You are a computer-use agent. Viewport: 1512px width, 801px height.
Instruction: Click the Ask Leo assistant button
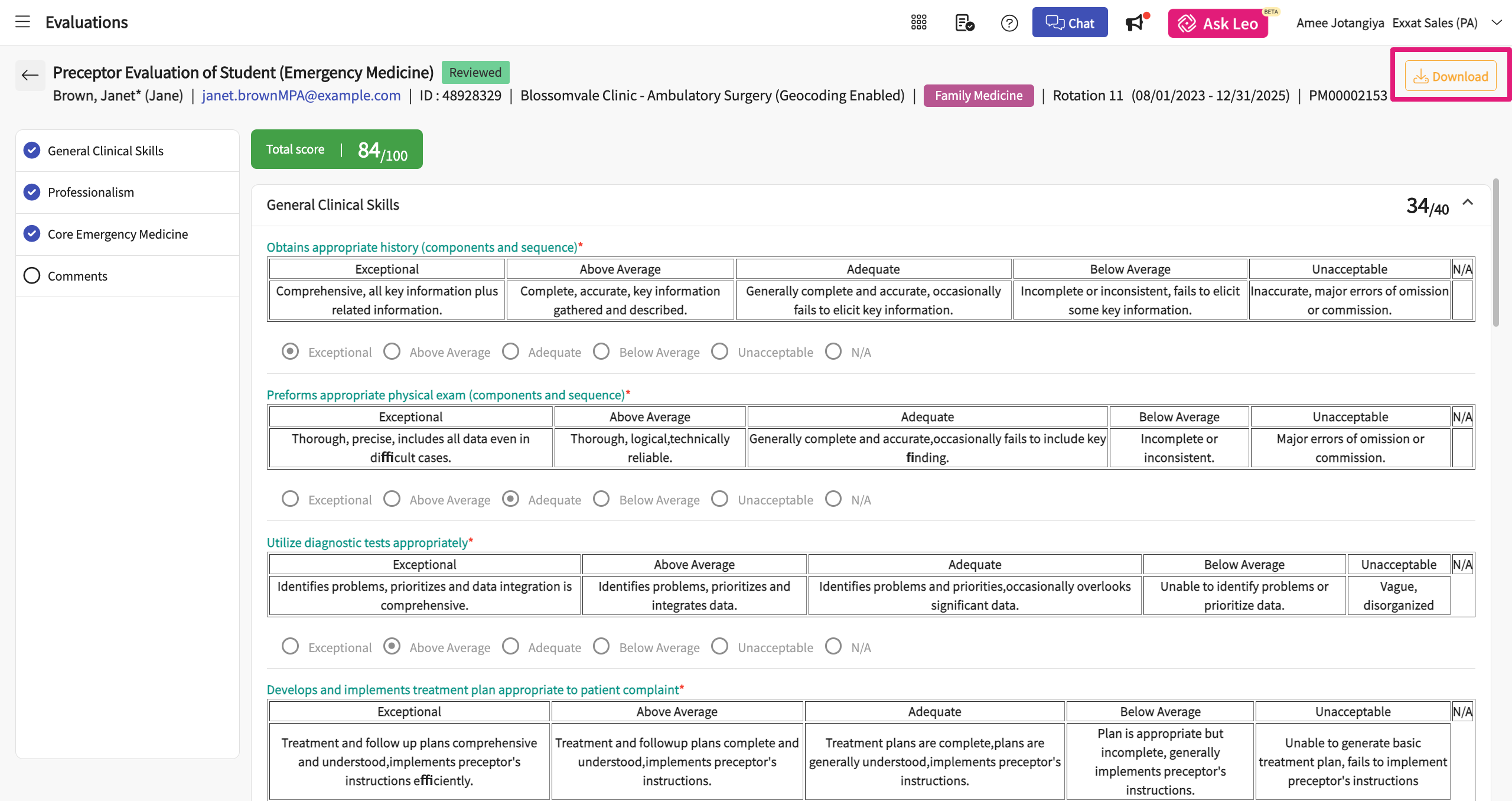[x=1218, y=24]
